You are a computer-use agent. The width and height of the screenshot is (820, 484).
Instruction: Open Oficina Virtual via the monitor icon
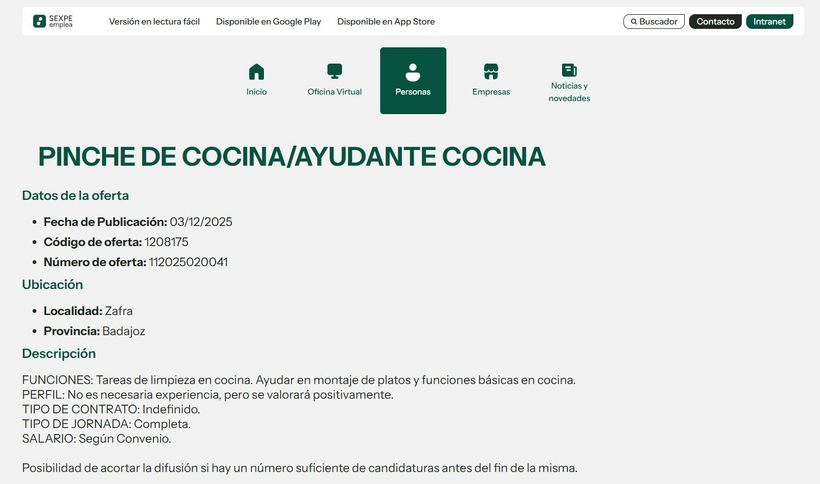pyautogui.click(x=335, y=72)
